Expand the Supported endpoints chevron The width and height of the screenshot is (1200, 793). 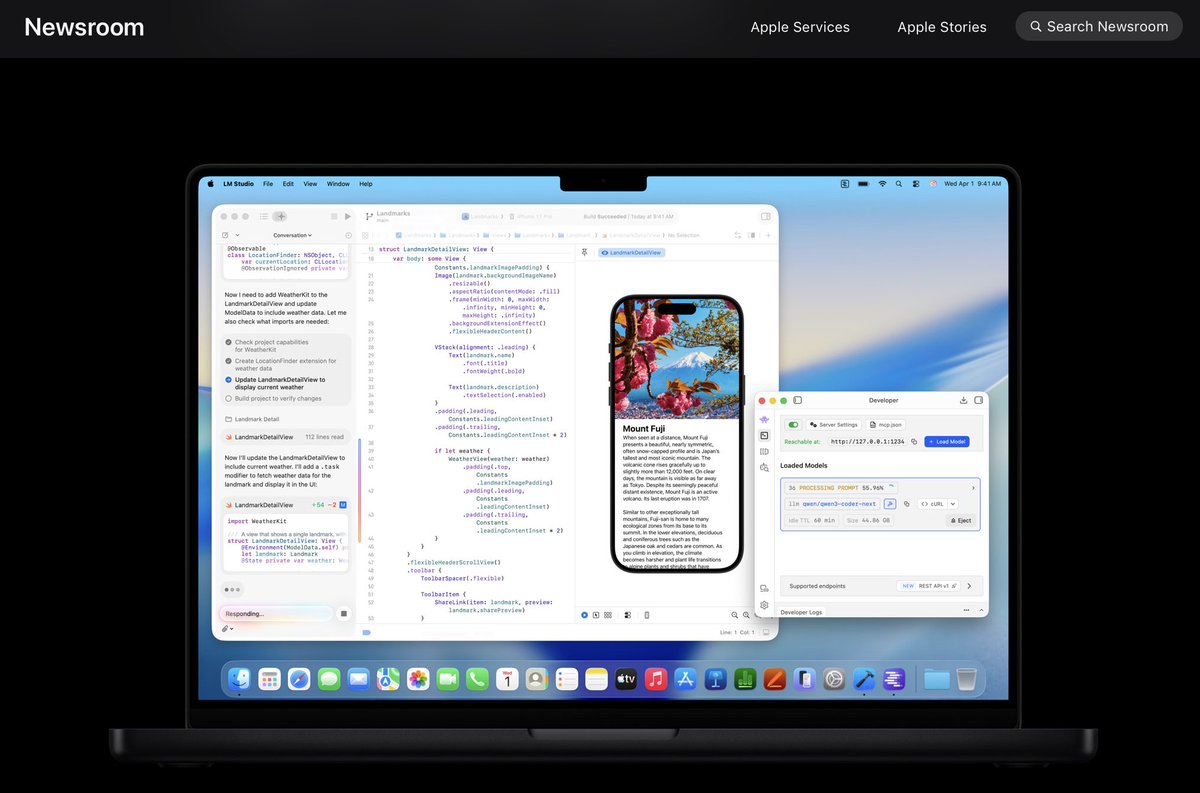coord(969,586)
